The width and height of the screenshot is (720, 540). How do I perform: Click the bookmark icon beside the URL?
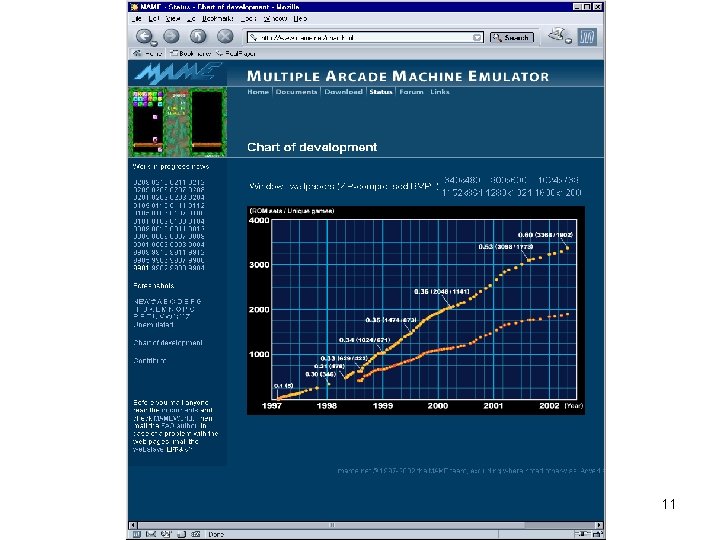tap(253, 38)
